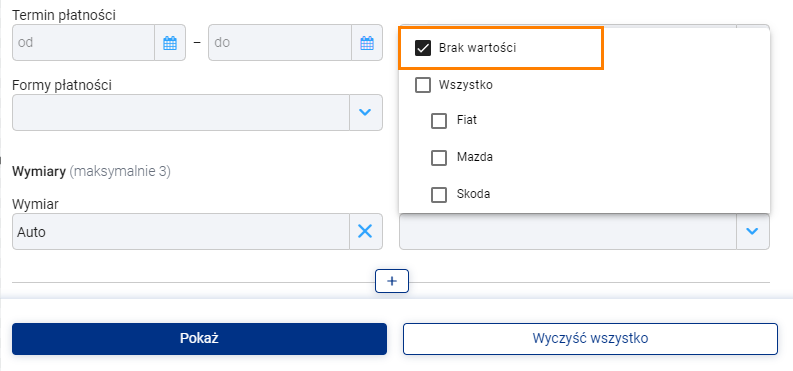793x371 pixels.
Task: Open calendar for payment date 'od' field
Action: click(x=170, y=43)
